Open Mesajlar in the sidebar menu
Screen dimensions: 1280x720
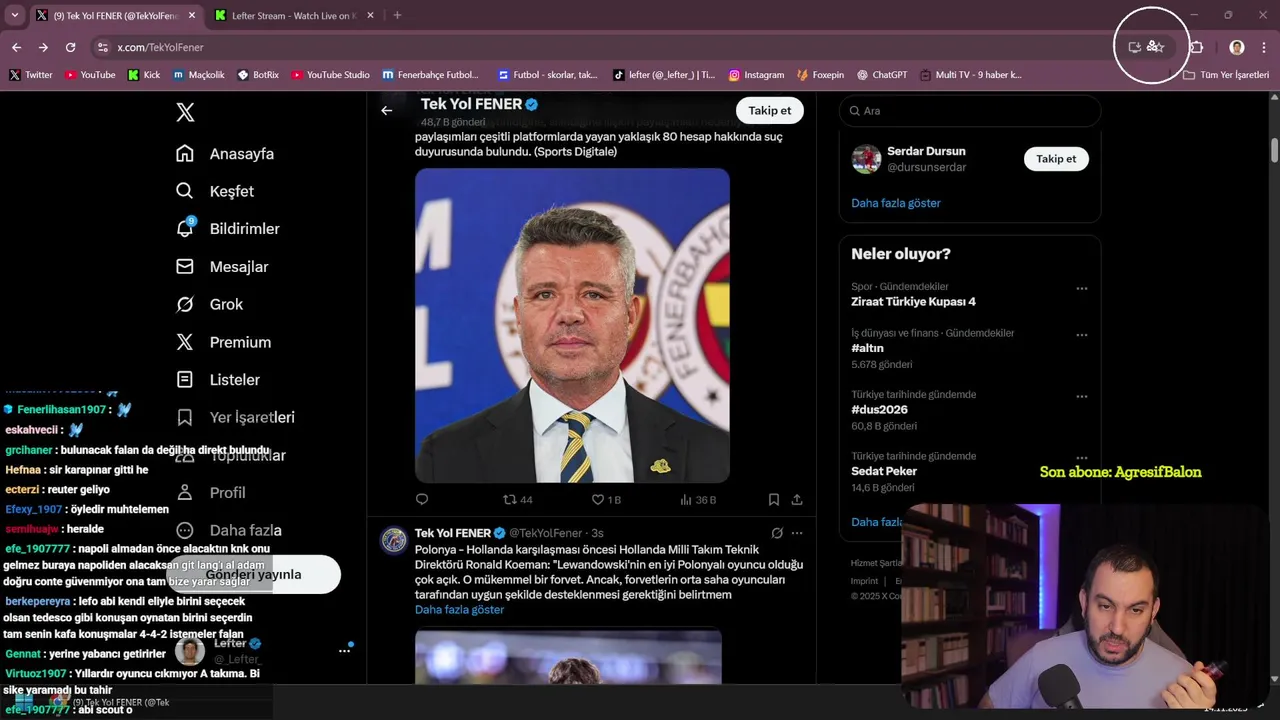click(238, 267)
